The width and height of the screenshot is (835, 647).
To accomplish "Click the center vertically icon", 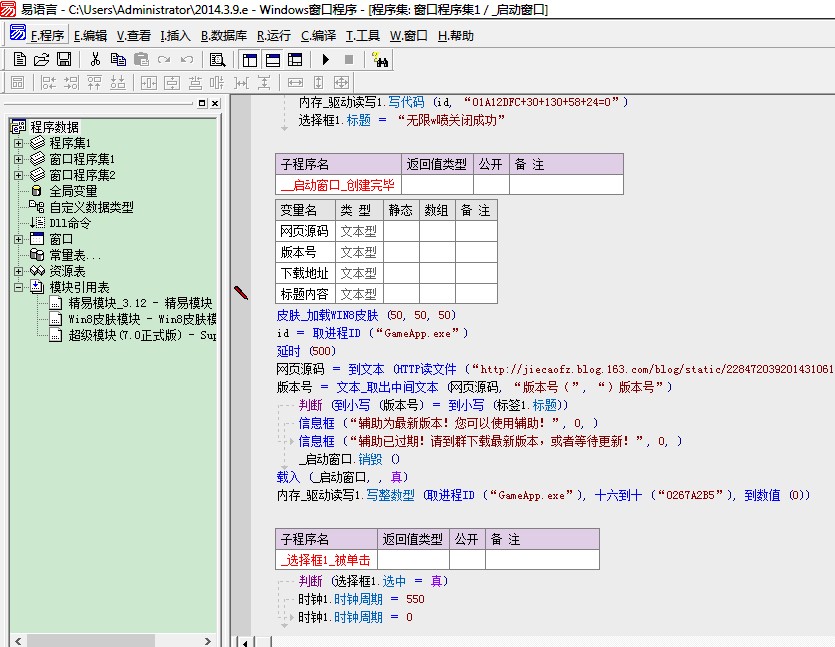I will (171, 83).
